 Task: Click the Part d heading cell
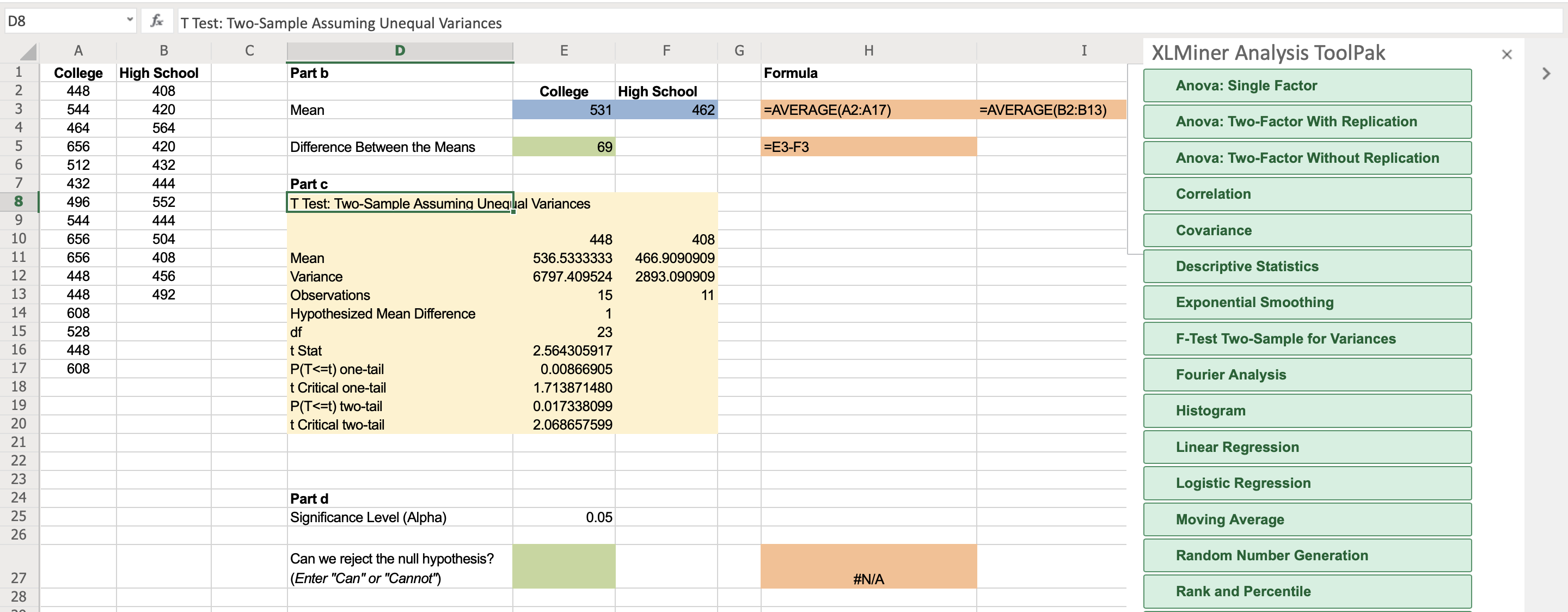399,499
